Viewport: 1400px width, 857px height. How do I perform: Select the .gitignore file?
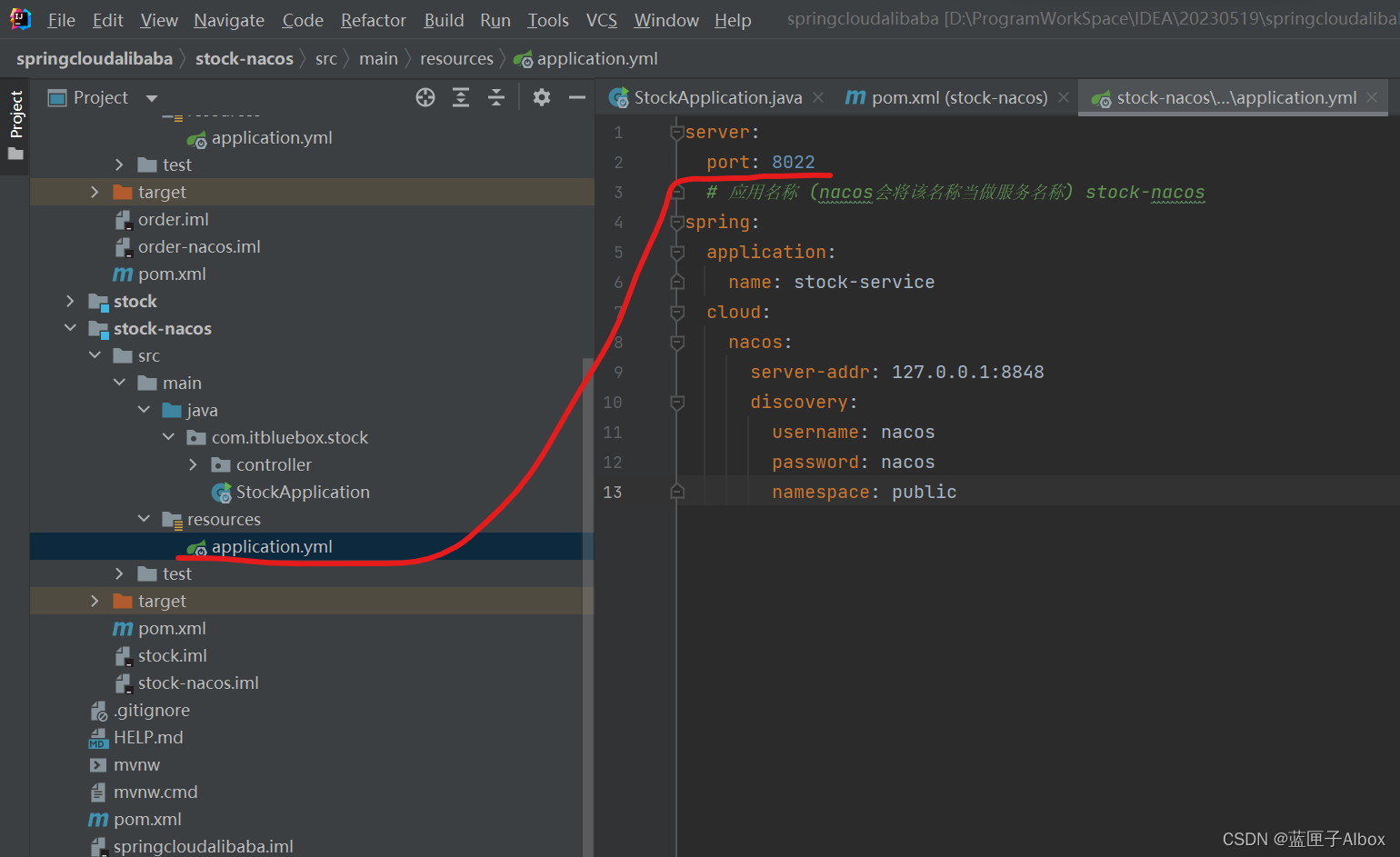[141, 710]
